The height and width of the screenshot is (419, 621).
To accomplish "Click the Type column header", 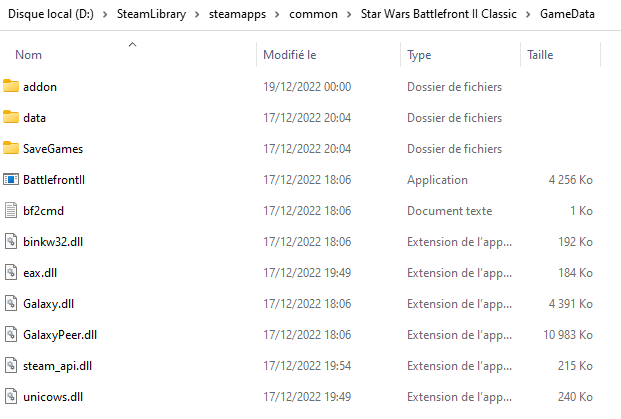I will 419,55.
